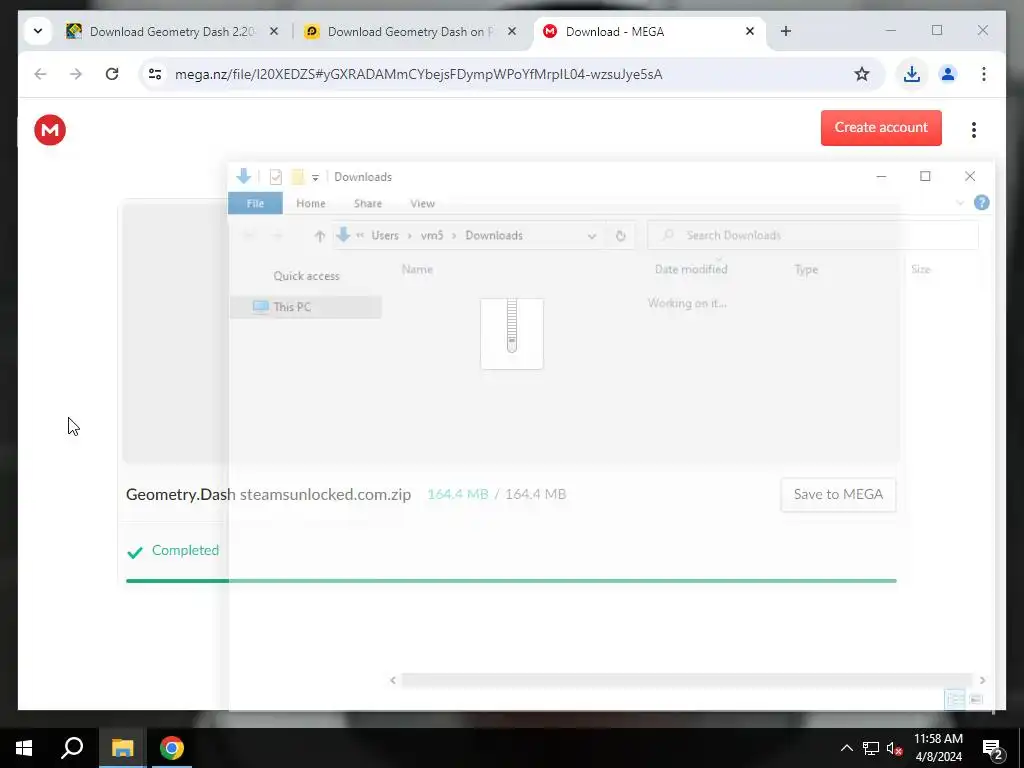Go forward in Chrome history
1024x768 pixels.
(76, 74)
